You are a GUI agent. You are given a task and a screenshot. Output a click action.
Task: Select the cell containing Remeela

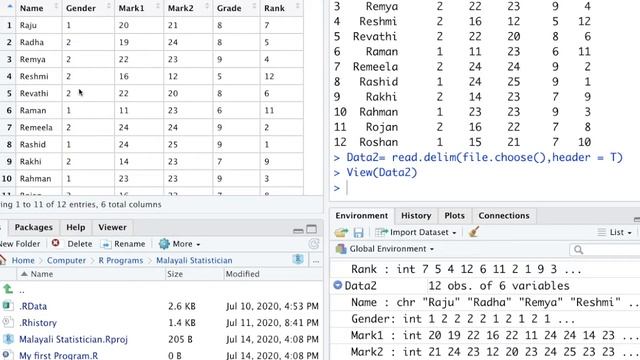click(x=39, y=128)
